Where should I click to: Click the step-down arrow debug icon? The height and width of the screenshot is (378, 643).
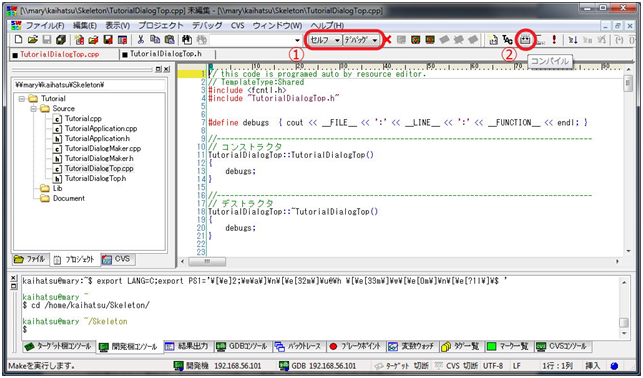coord(573,40)
